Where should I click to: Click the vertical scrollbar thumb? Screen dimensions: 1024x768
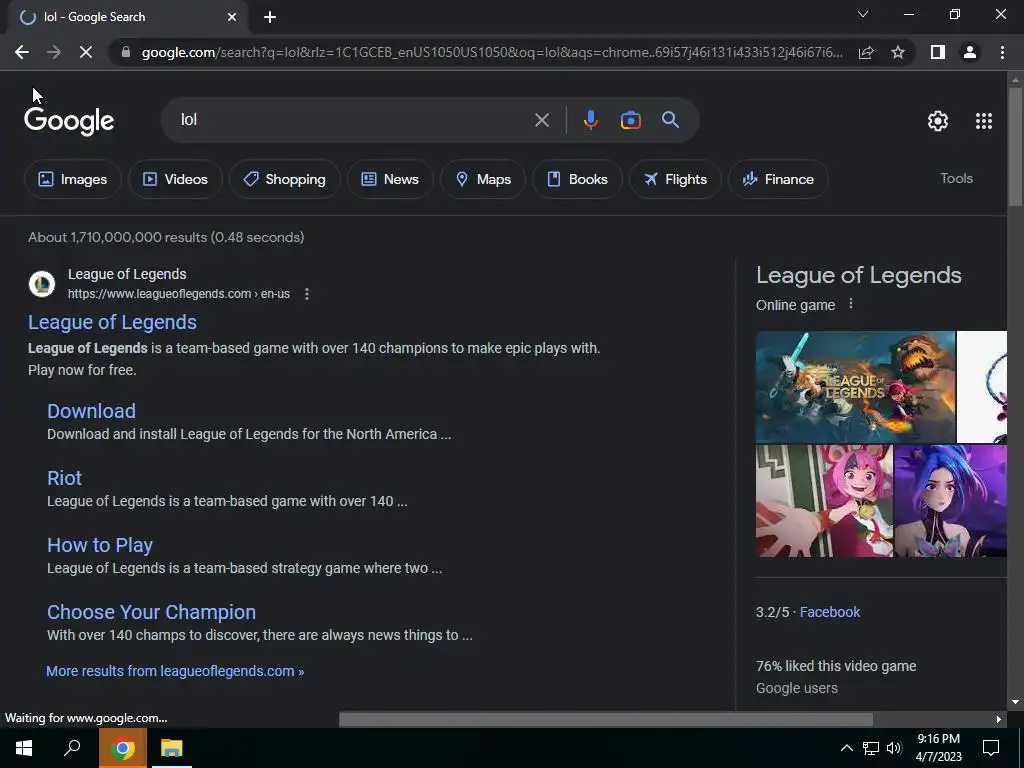click(x=1015, y=147)
